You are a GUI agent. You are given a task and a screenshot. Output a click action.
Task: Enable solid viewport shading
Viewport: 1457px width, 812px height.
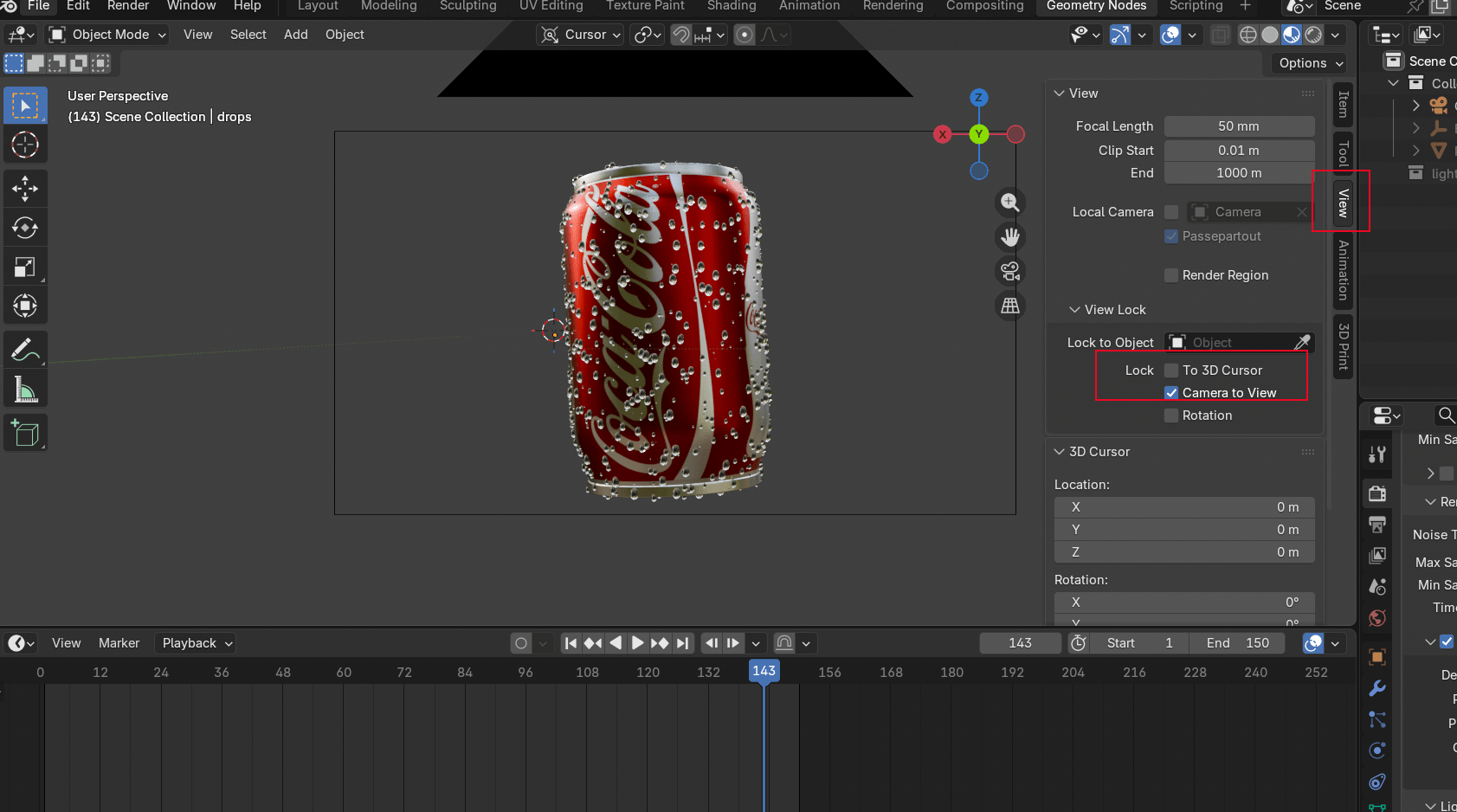click(1269, 35)
